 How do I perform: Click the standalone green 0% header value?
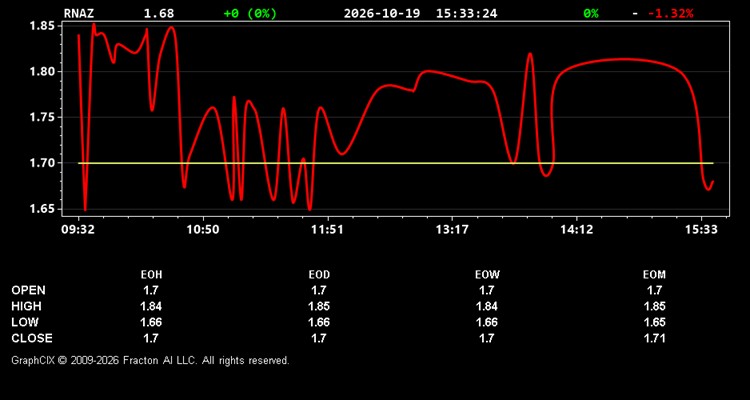click(x=591, y=13)
